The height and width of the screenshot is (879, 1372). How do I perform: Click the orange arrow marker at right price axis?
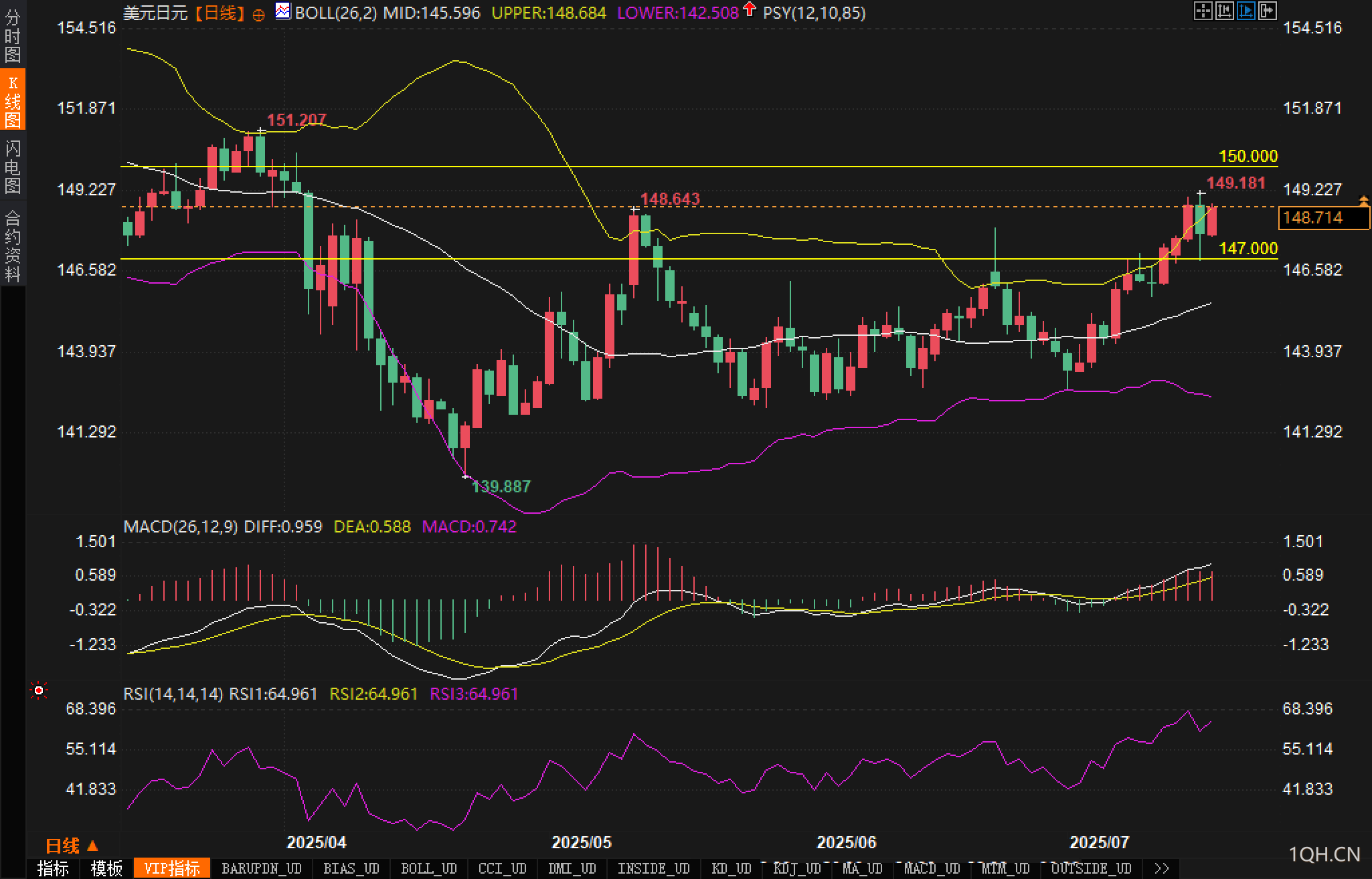click(1363, 200)
